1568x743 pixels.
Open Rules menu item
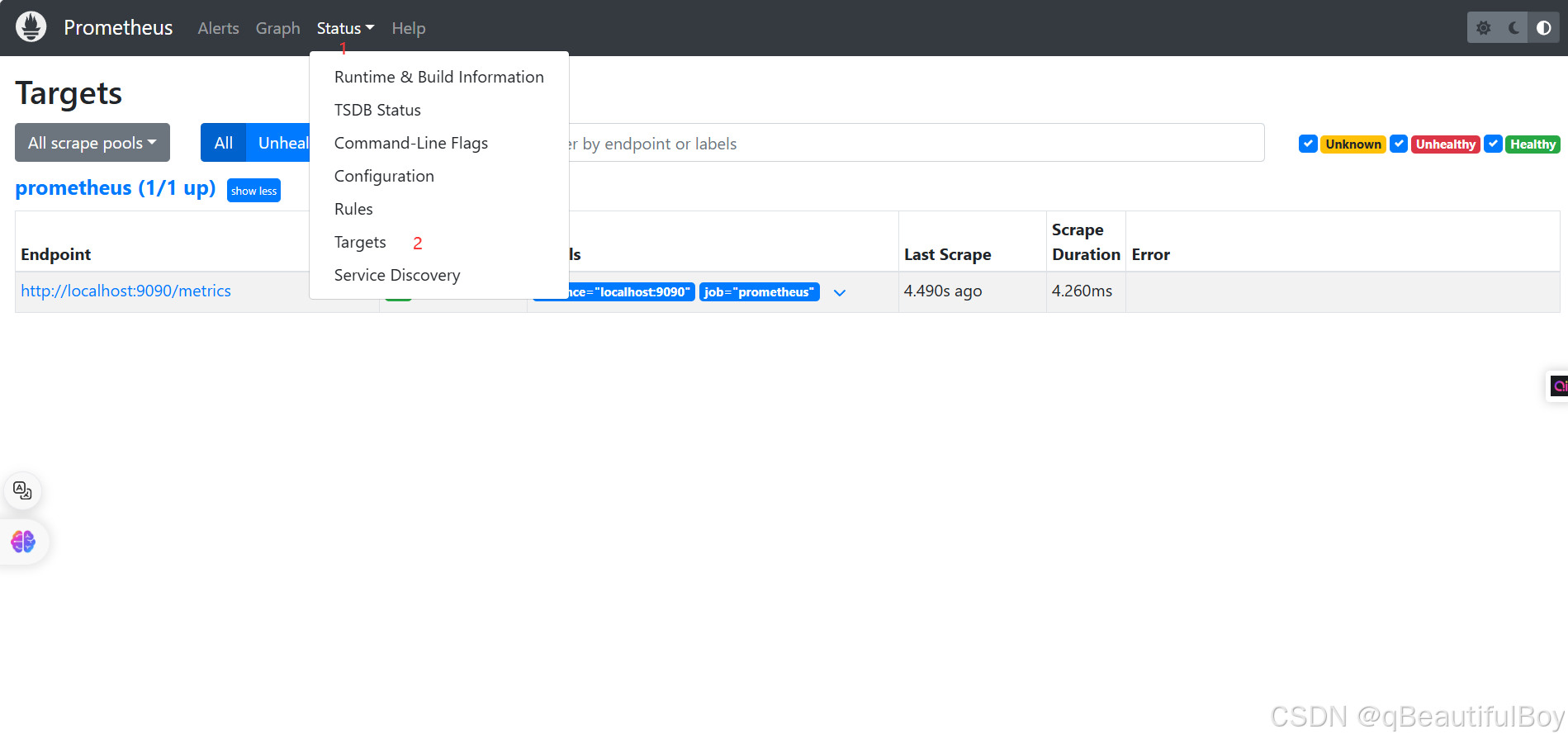pyautogui.click(x=439, y=209)
